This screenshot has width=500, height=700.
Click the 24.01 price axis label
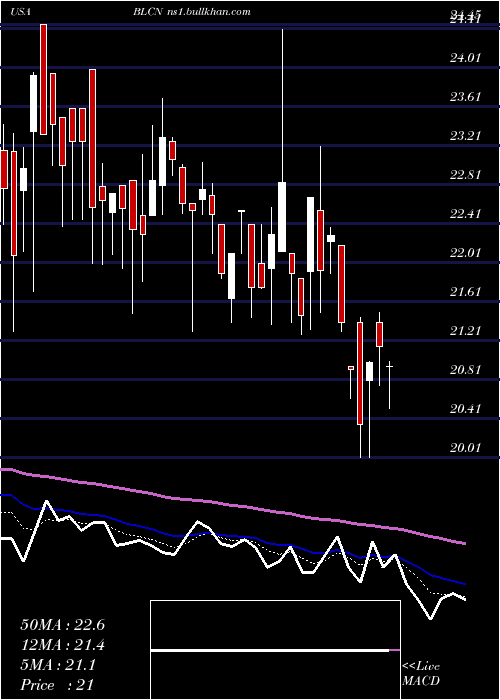(465, 58)
